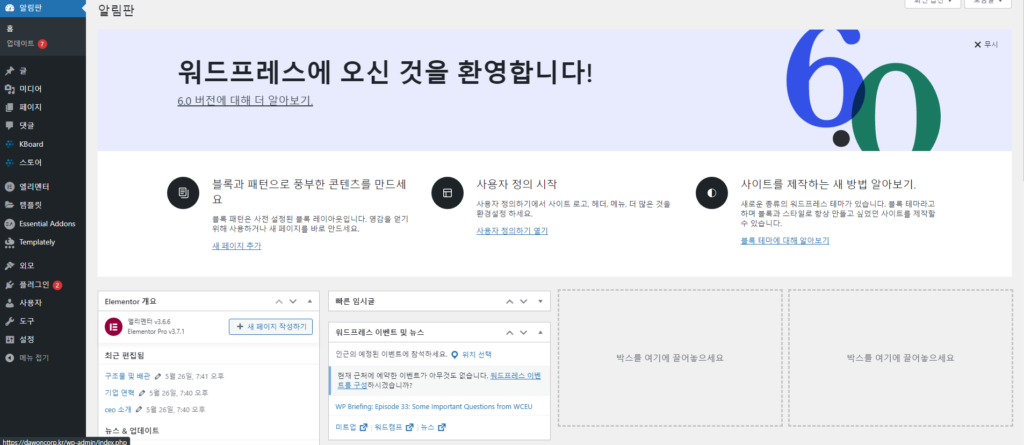The image size is (1024, 445).
Task: Click the 새 페이지 작성하기 button
Action: tap(270, 327)
